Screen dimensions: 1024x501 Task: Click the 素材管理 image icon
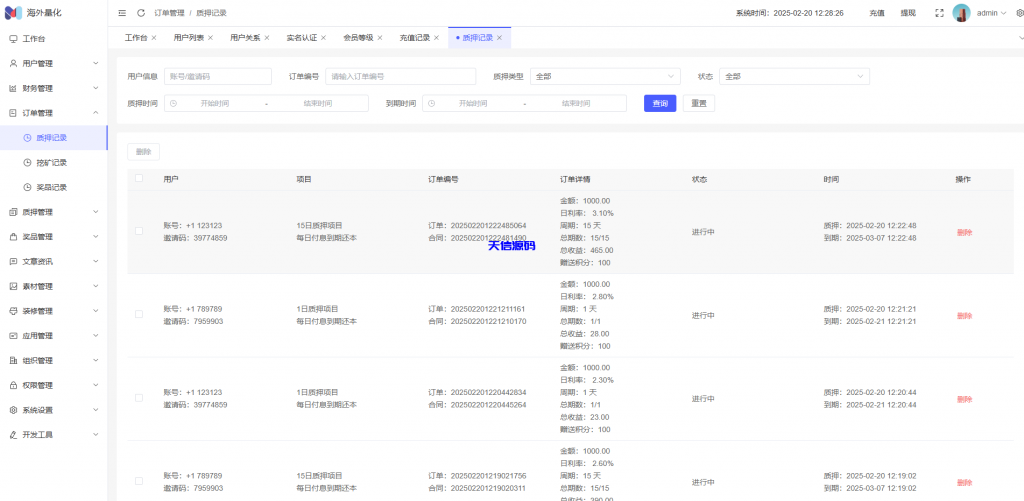(x=13, y=286)
